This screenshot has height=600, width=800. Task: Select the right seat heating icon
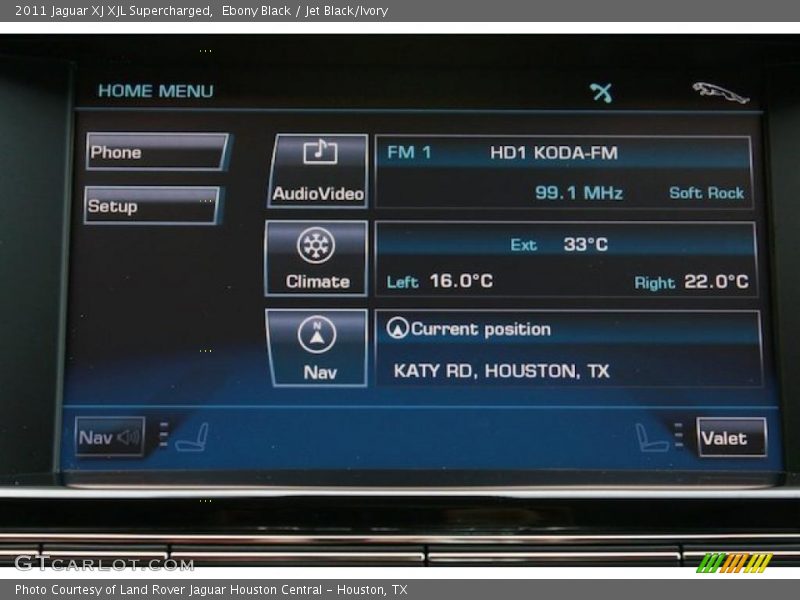click(651, 438)
